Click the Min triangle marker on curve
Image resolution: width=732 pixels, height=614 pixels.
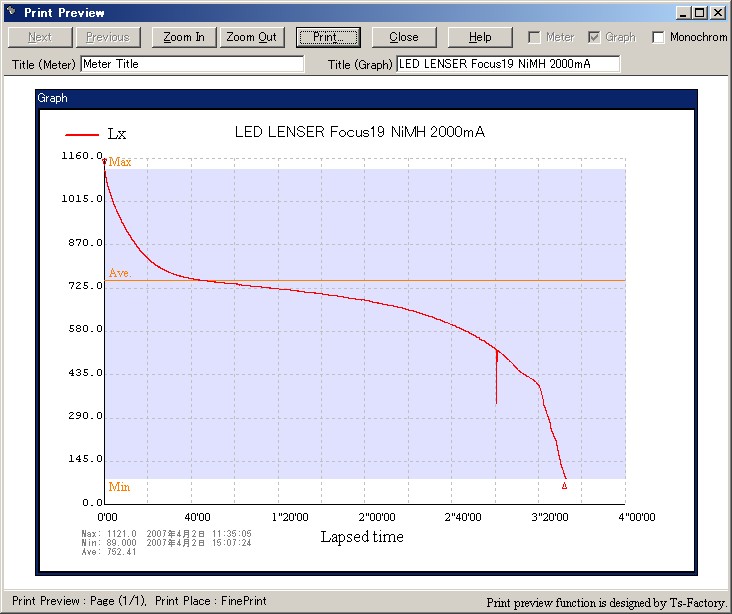(x=564, y=486)
